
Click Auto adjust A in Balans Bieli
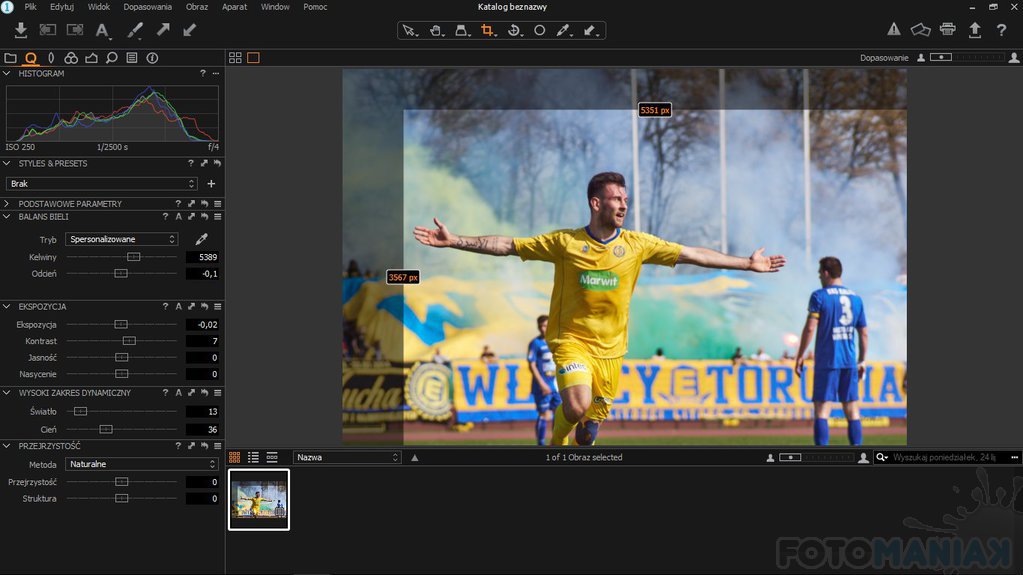[x=178, y=217]
